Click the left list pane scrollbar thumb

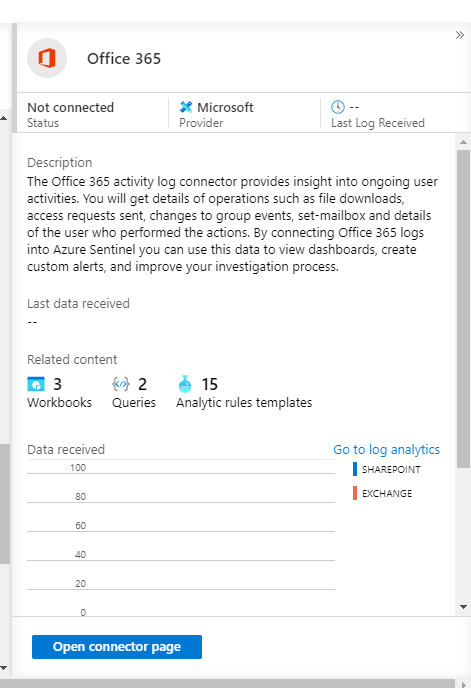(x=4, y=504)
